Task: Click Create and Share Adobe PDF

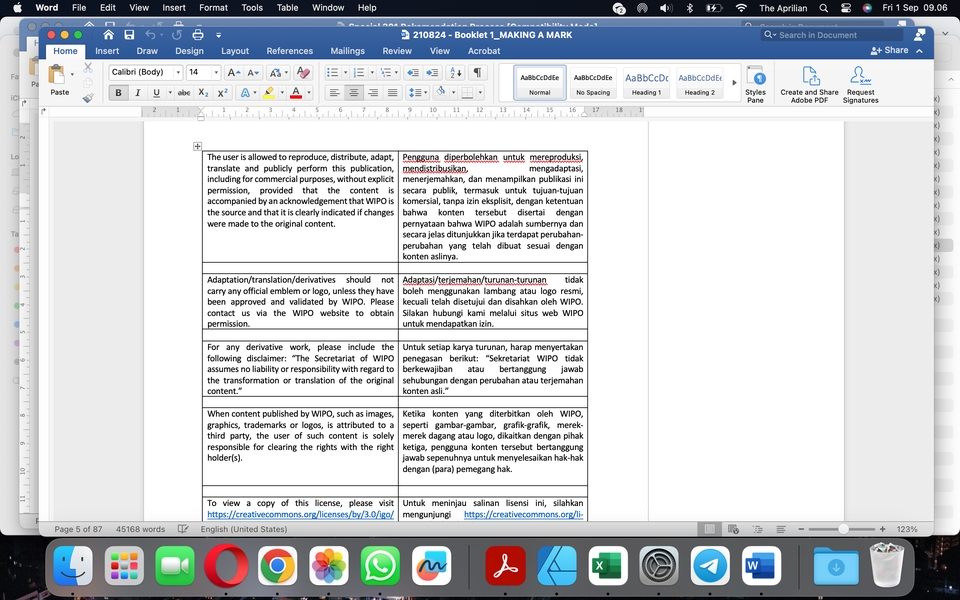Action: (x=809, y=83)
